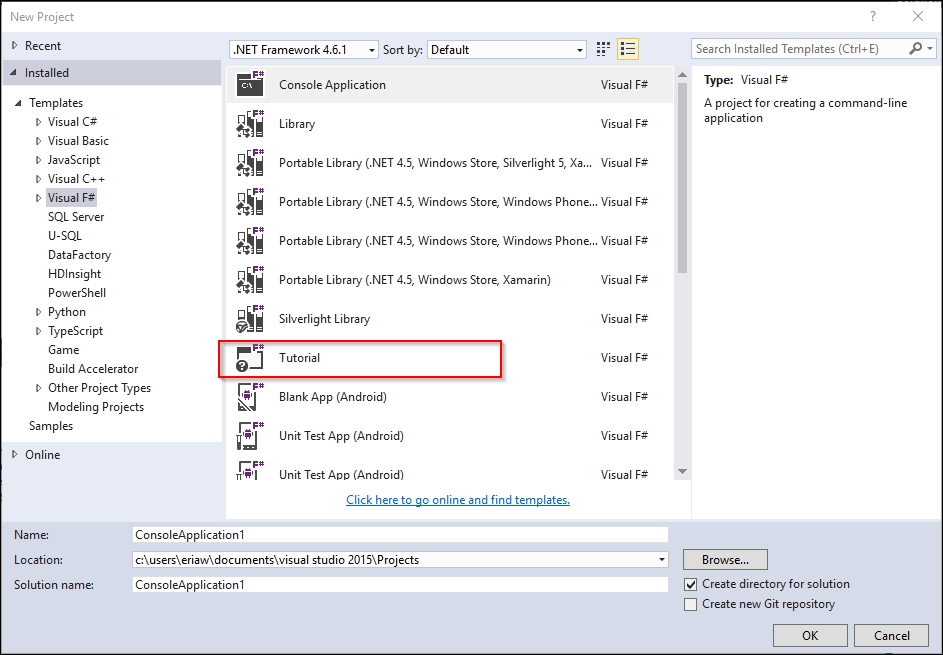Click the template list scroll down arrow
943x655 pixels.
point(682,472)
